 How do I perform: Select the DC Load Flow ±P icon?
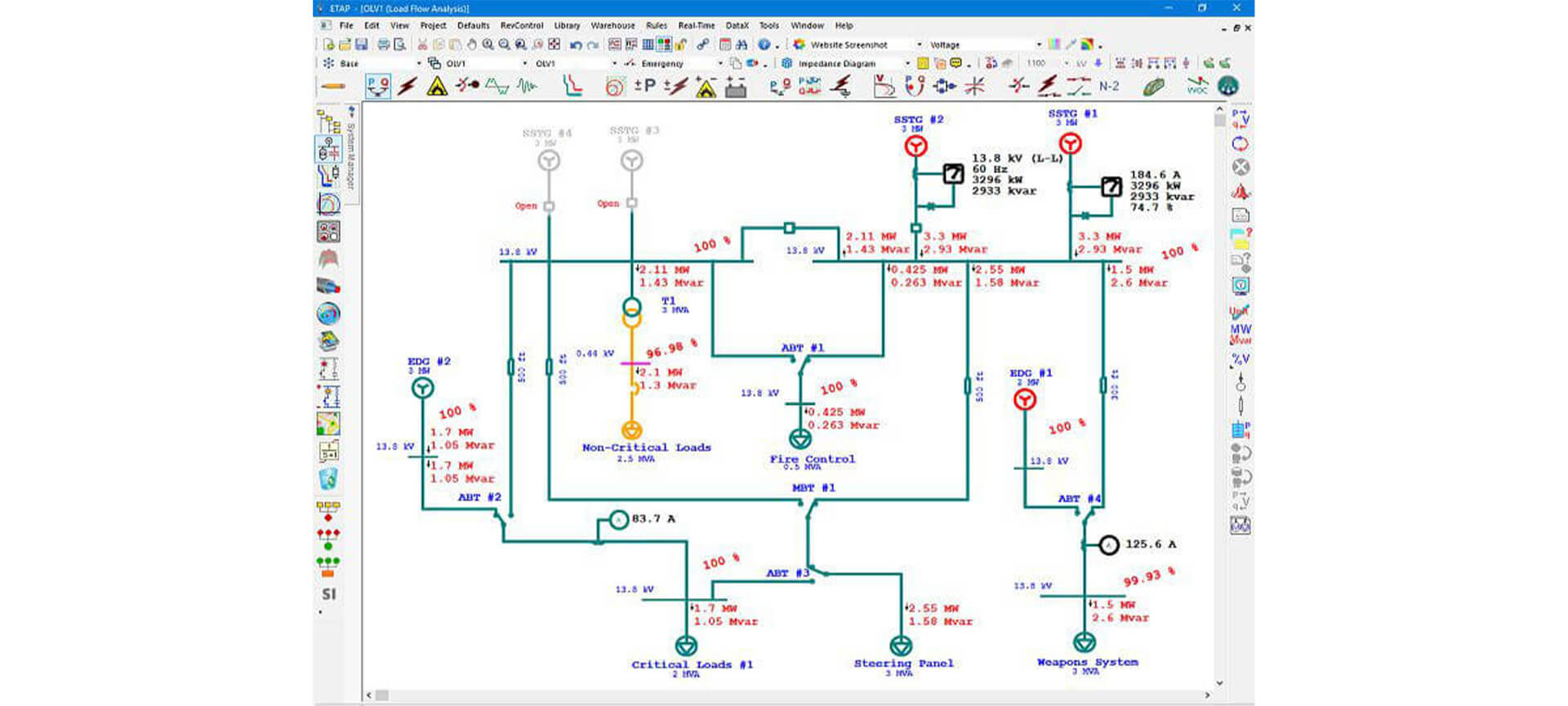[644, 86]
